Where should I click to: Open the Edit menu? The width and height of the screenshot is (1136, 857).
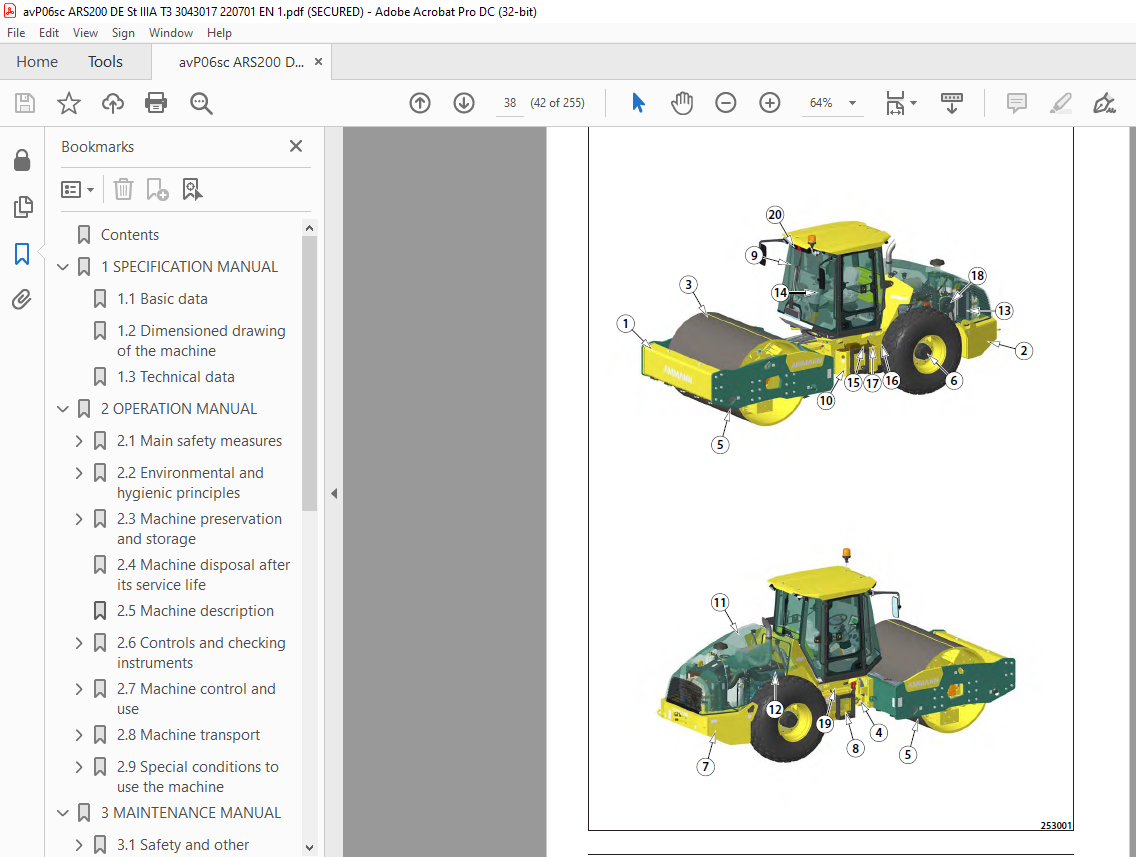[49, 33]
